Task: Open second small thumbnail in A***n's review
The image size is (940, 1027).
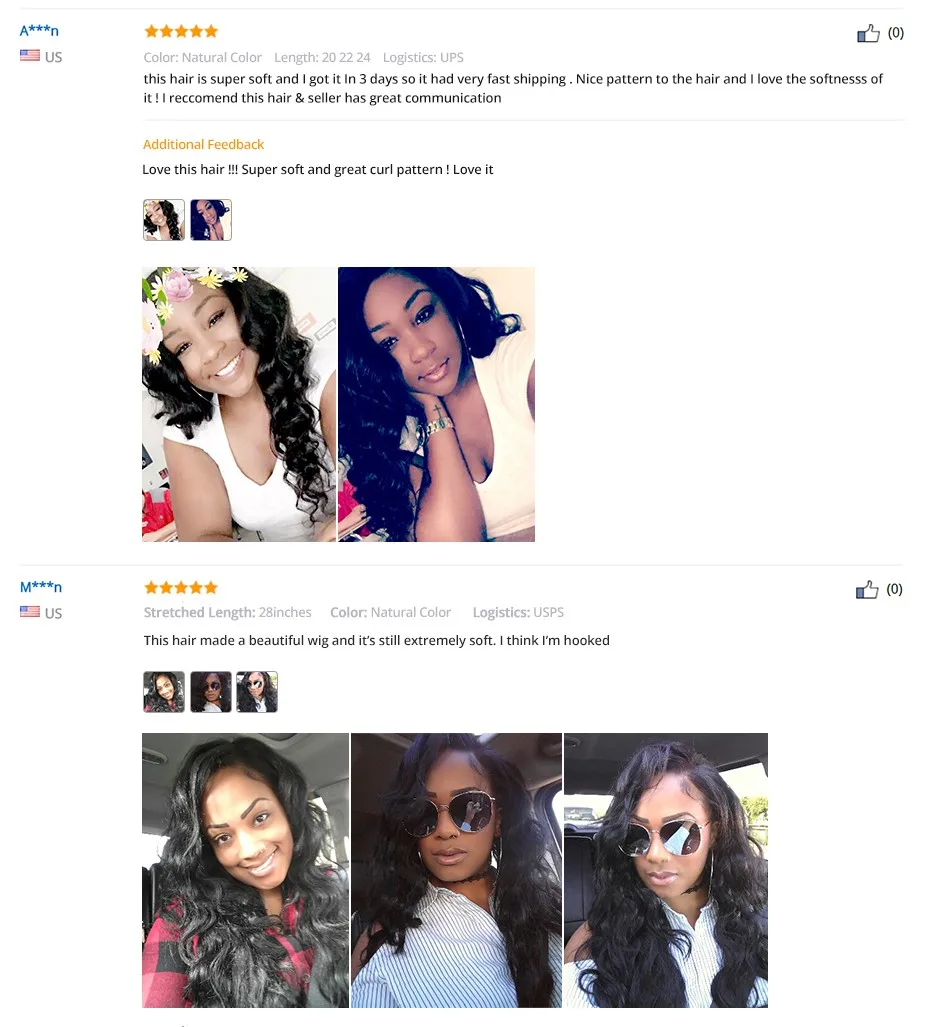Action: coord(211,220)
